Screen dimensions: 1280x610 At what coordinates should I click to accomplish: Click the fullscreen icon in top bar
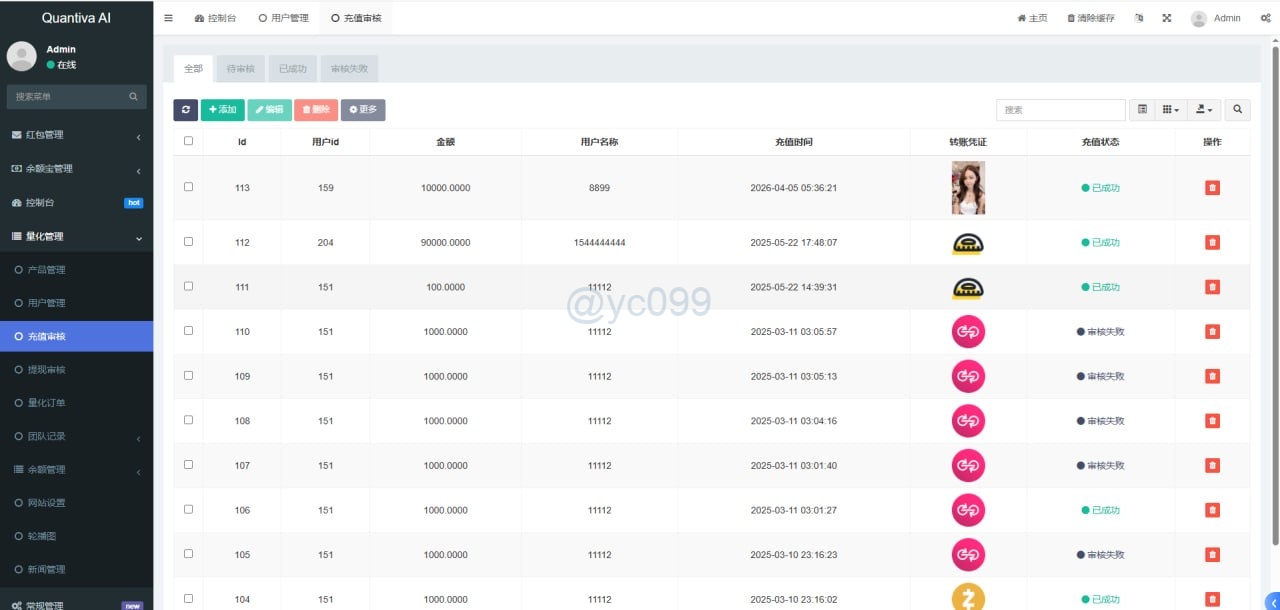click(1166, 18)
